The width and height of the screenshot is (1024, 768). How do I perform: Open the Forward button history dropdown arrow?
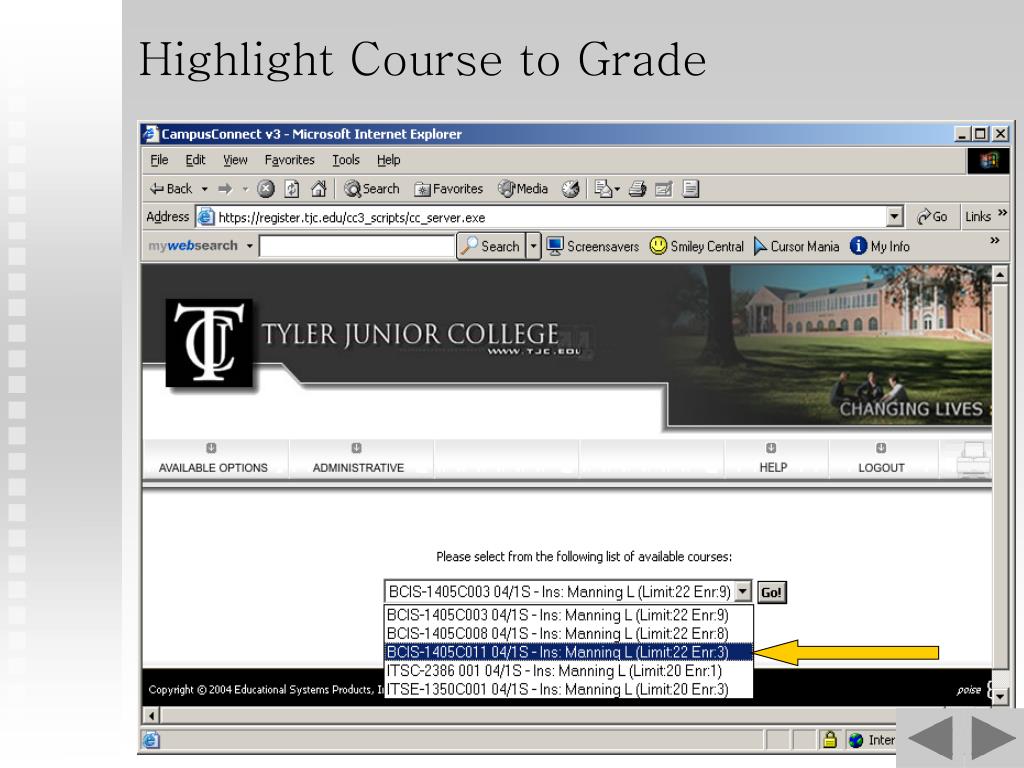click(246, 189)
